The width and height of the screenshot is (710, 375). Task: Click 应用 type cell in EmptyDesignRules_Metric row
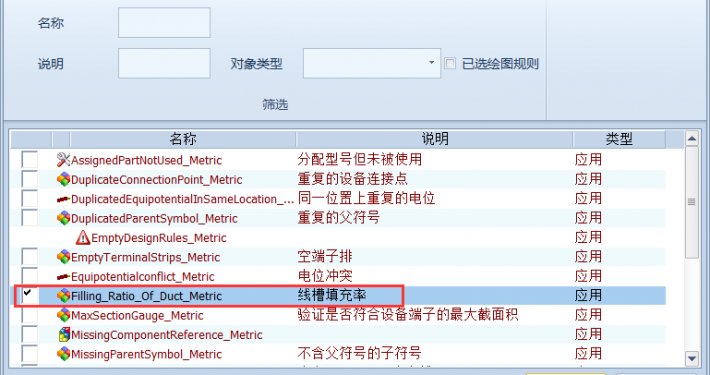pyautogui.click(x=588, y=237)
